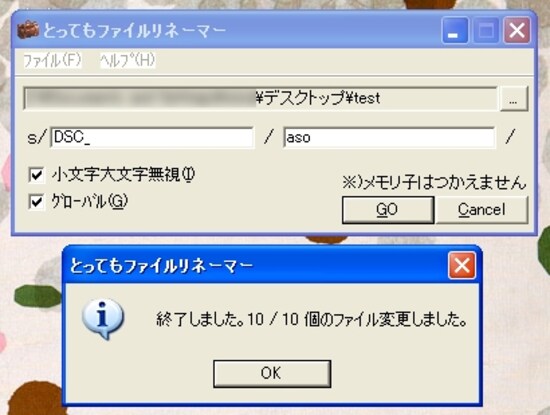Open folder browser with the ... button

514,99
